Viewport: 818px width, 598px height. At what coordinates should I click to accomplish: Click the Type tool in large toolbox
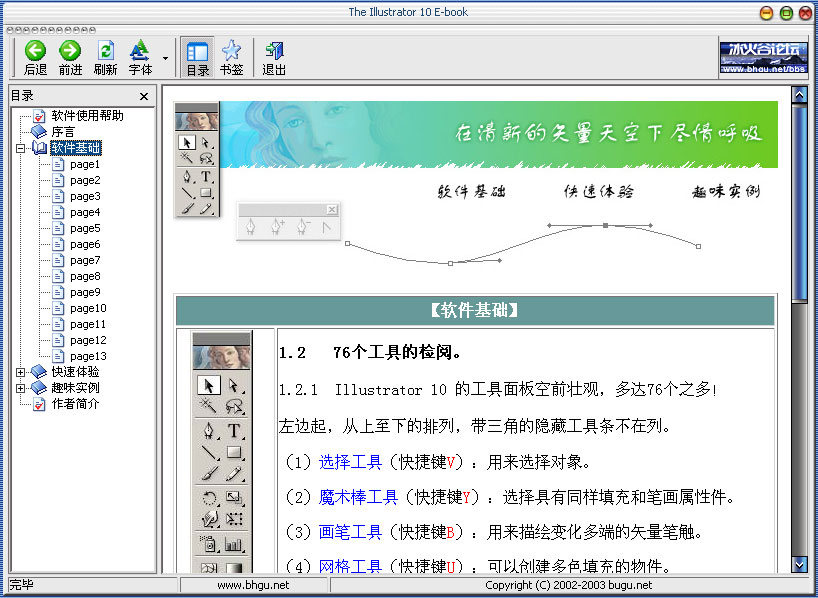(234, 431)
